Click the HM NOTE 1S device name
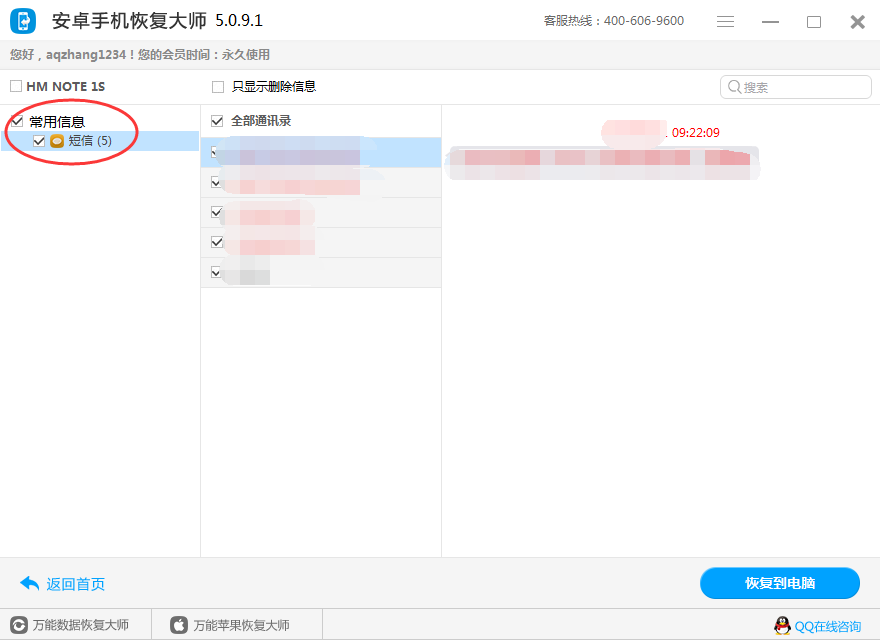 [66, 86]
